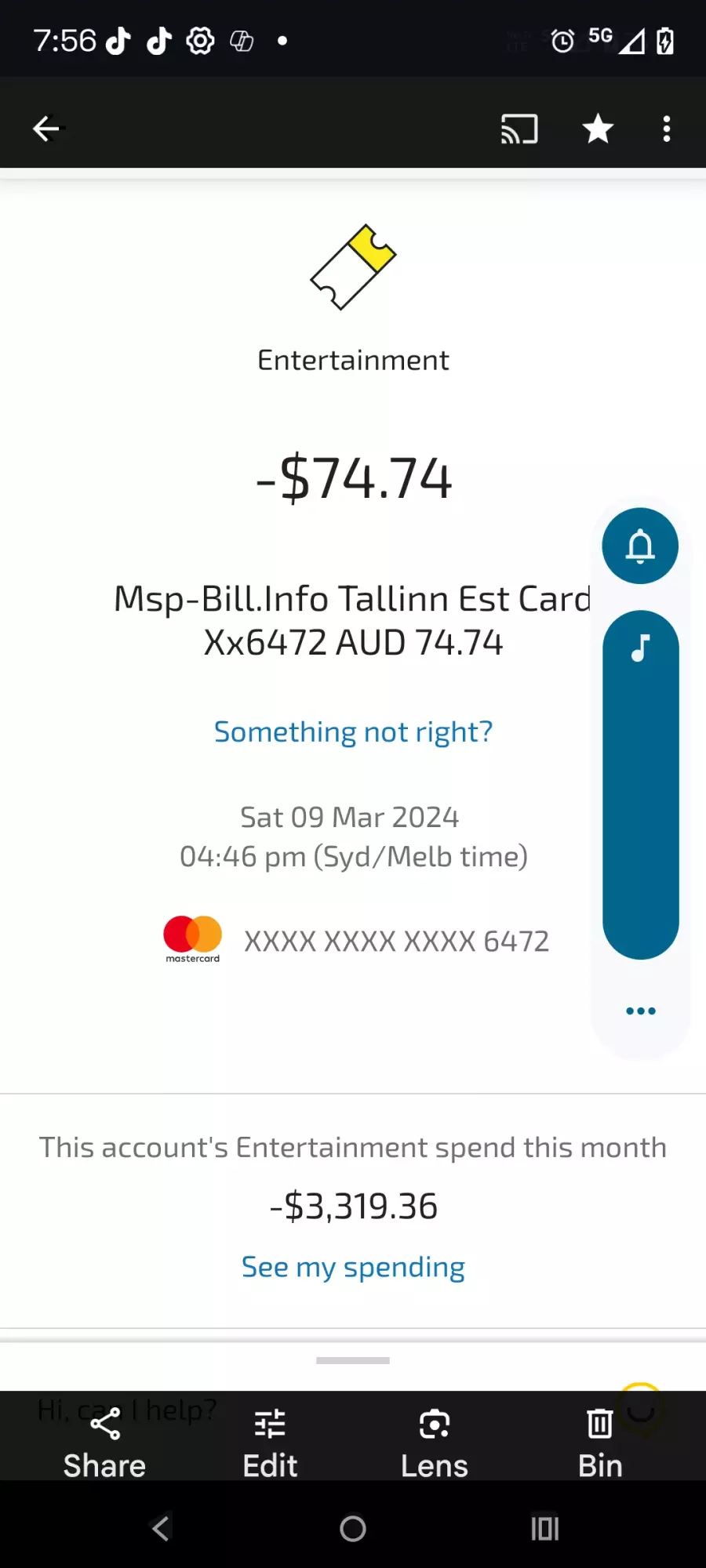Open Android recent apps button
Image resolution: width=706 pixels, height=1568 pixels.
pyautogui.click(x=545, y=1528)
